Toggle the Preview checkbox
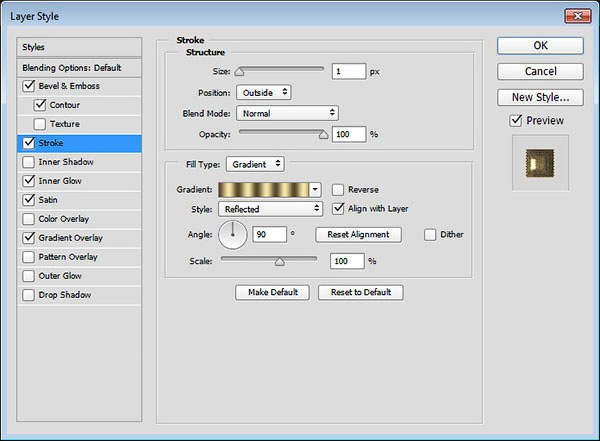 point(516,121)
